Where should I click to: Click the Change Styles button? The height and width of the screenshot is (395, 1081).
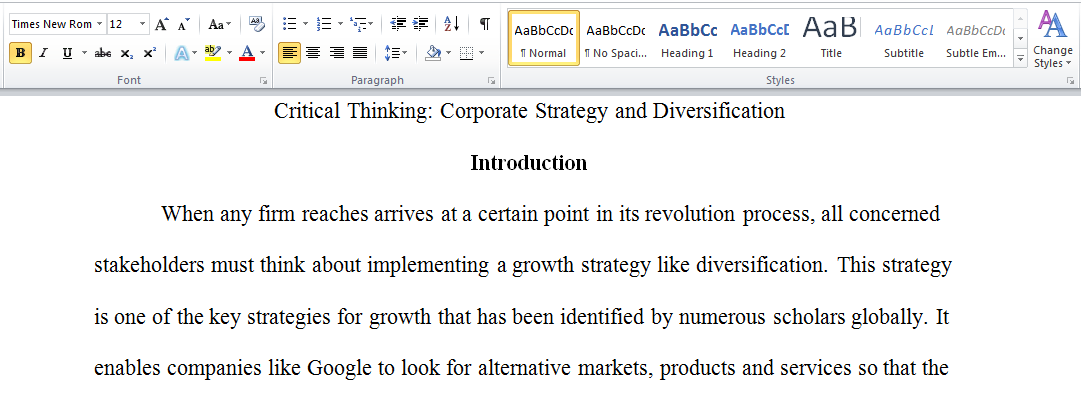(1053, 39)
